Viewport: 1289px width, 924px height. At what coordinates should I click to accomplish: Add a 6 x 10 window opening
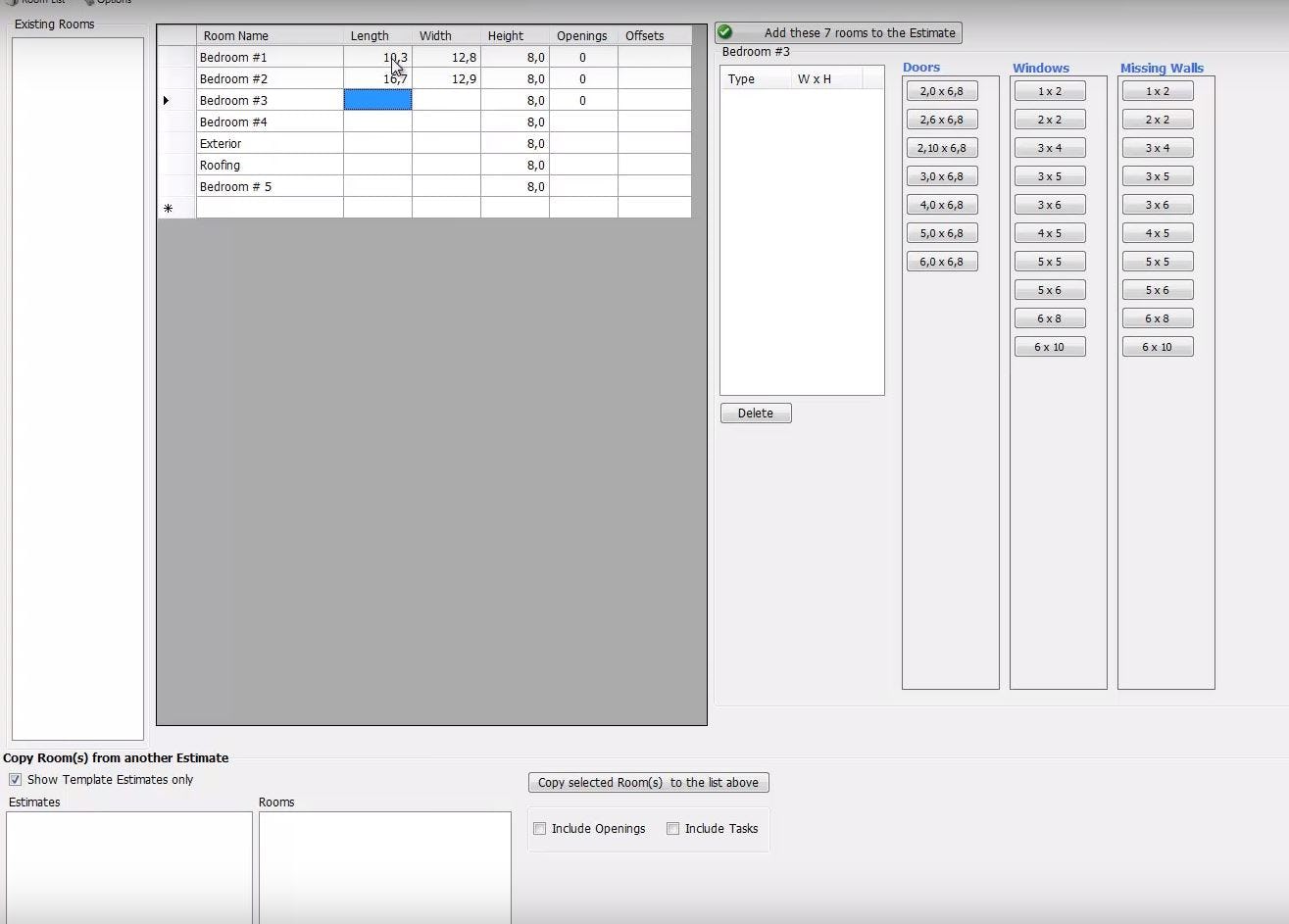point(1049,346)
